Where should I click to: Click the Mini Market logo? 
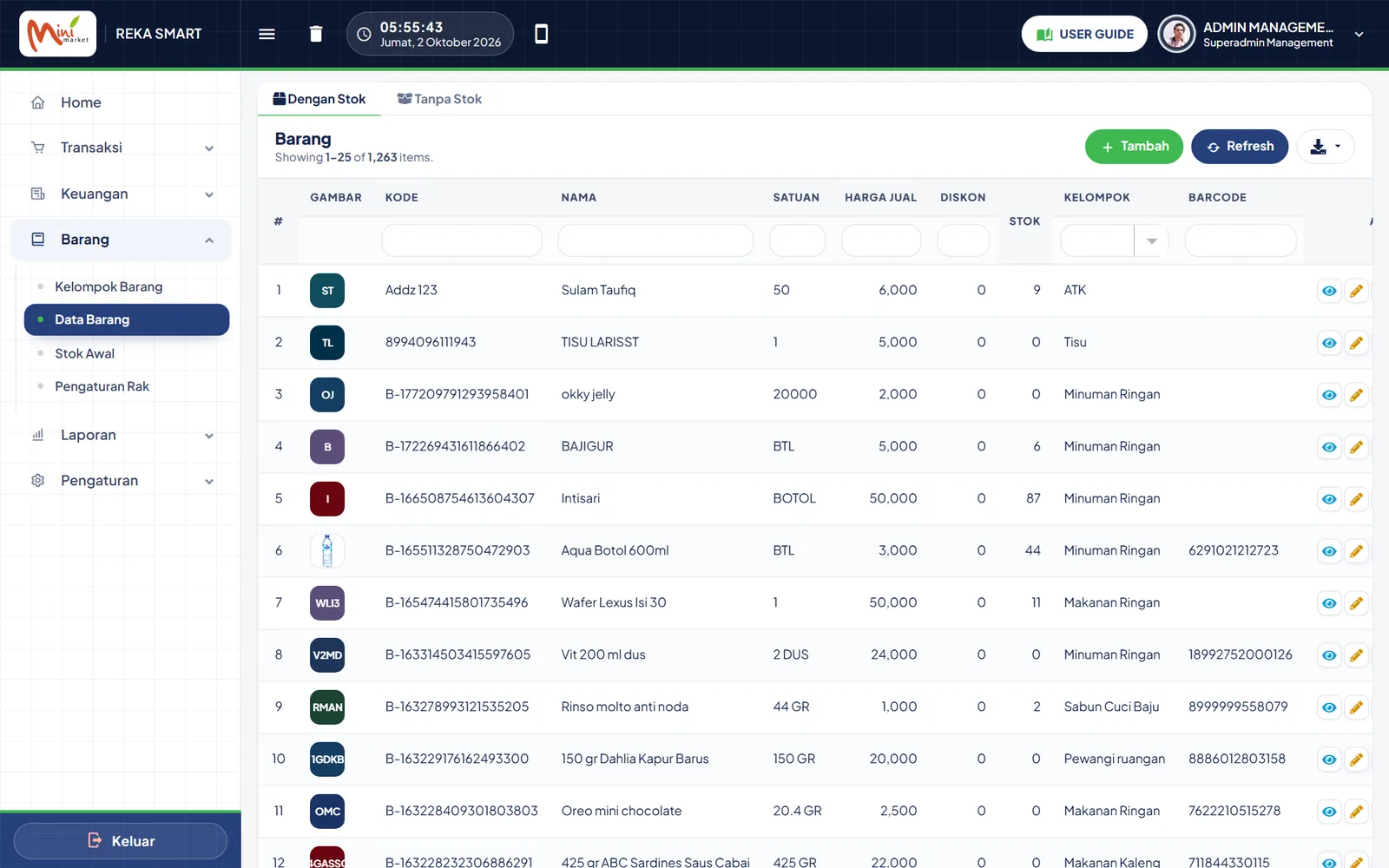pos(58,34)
